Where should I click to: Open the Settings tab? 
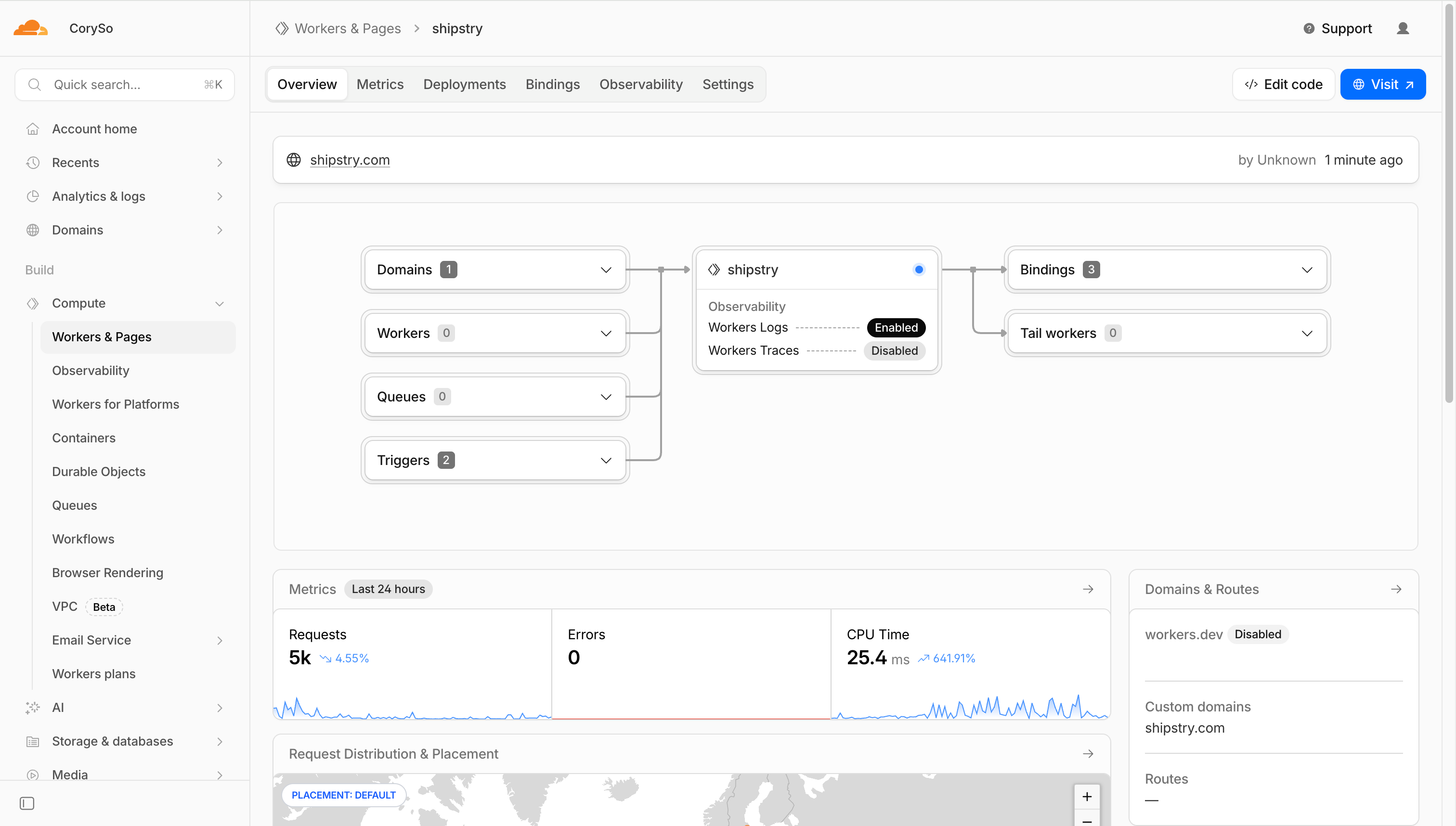(x=728, y=85)
